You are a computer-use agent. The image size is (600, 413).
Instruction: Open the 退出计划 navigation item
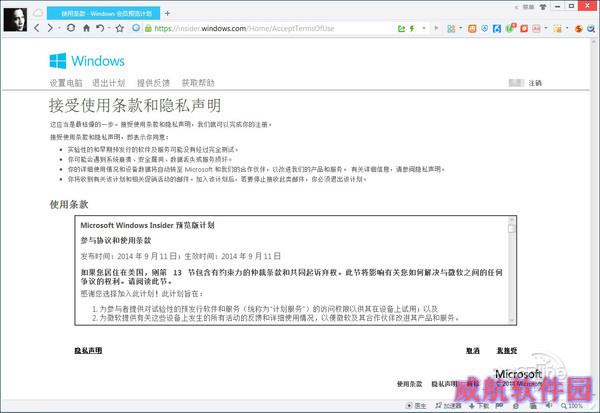pos(109,83)
